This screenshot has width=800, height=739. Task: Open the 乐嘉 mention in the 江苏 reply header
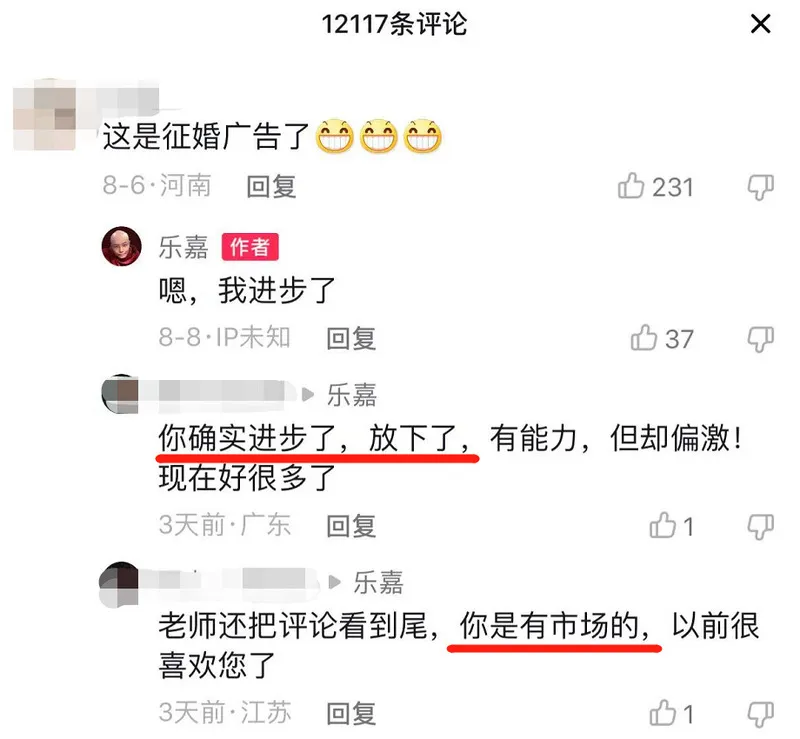[379, 582]
